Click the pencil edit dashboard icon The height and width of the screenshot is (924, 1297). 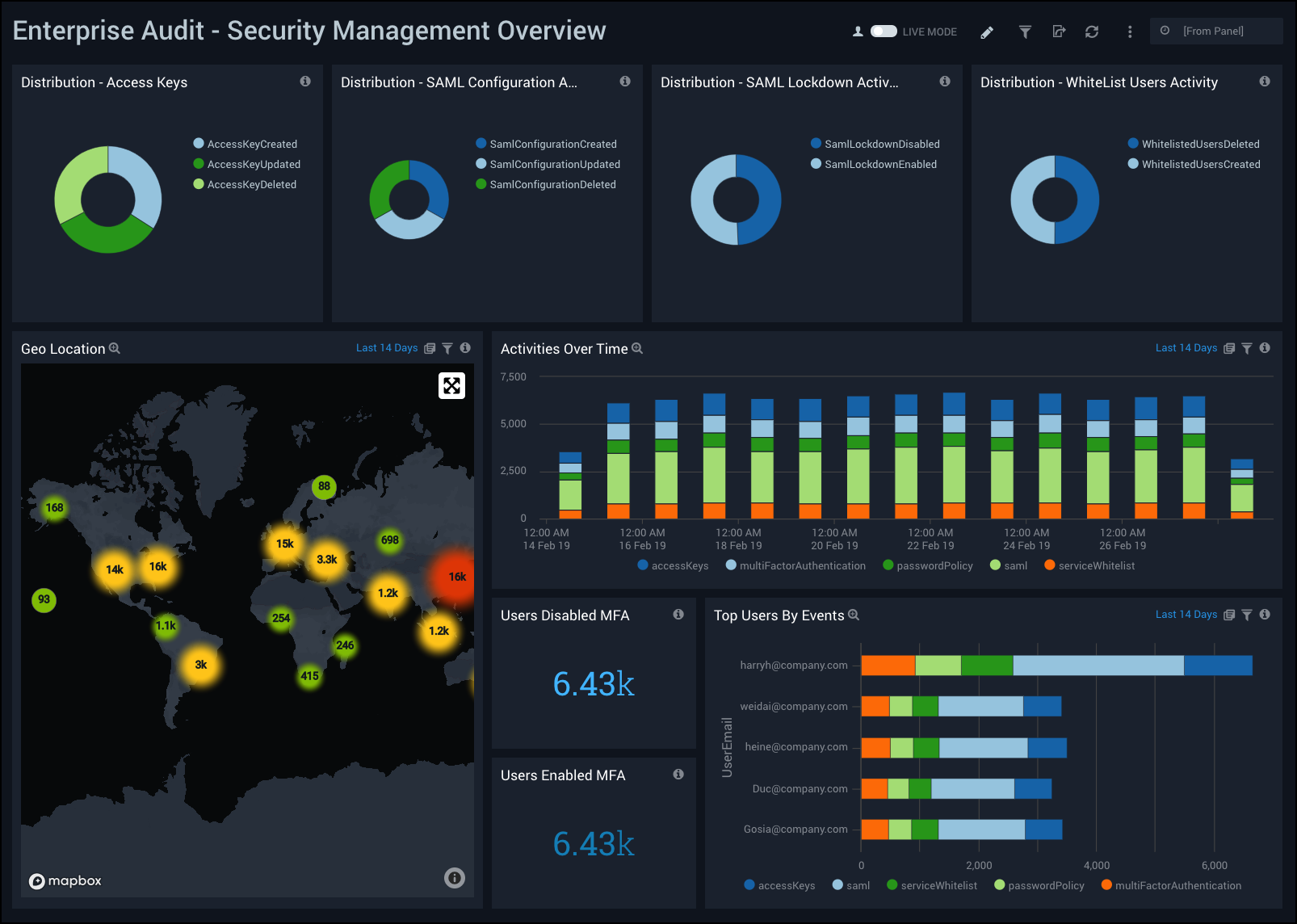[x=987, y=32]
